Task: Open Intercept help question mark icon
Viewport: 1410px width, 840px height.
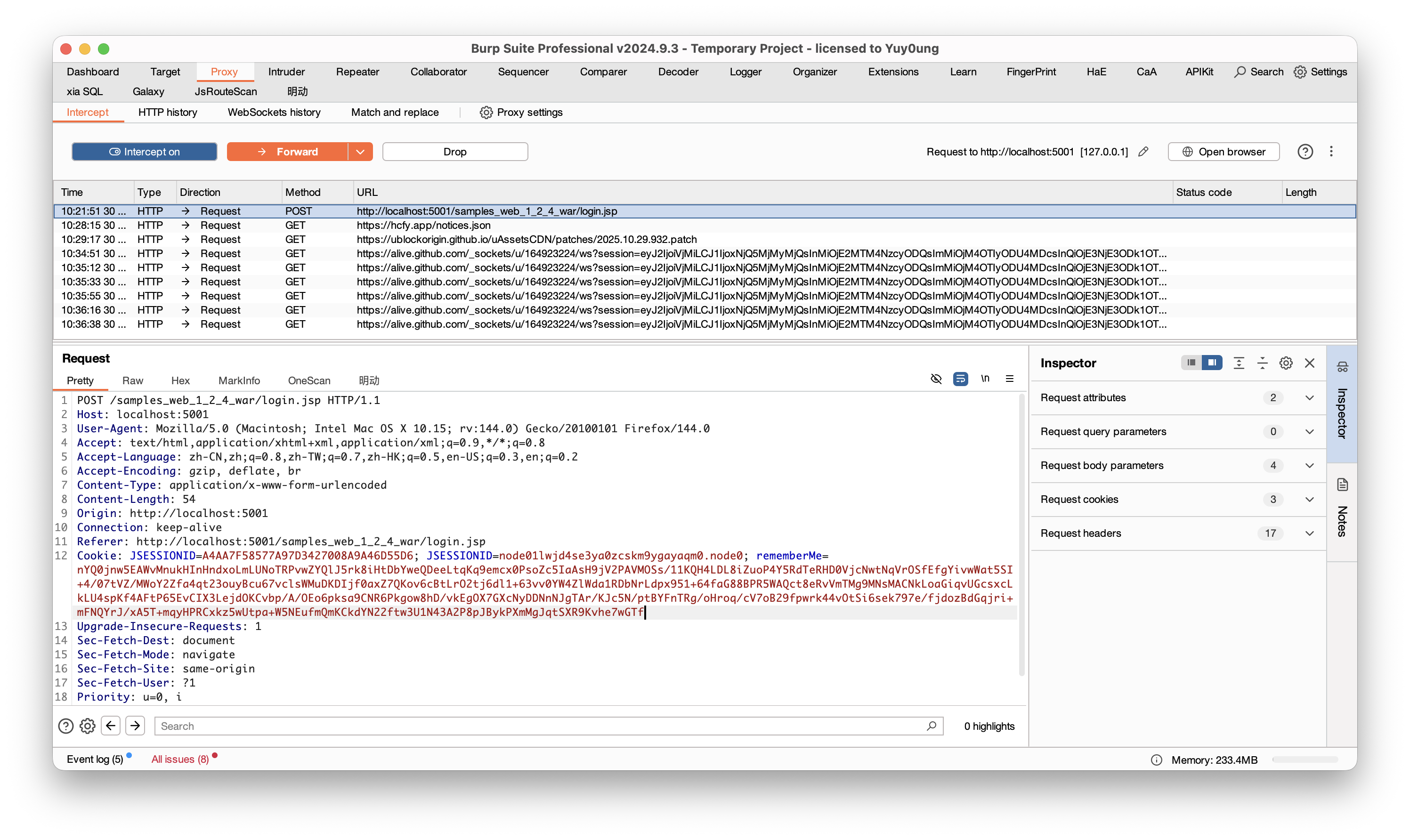Action: tap(1305, 152)
